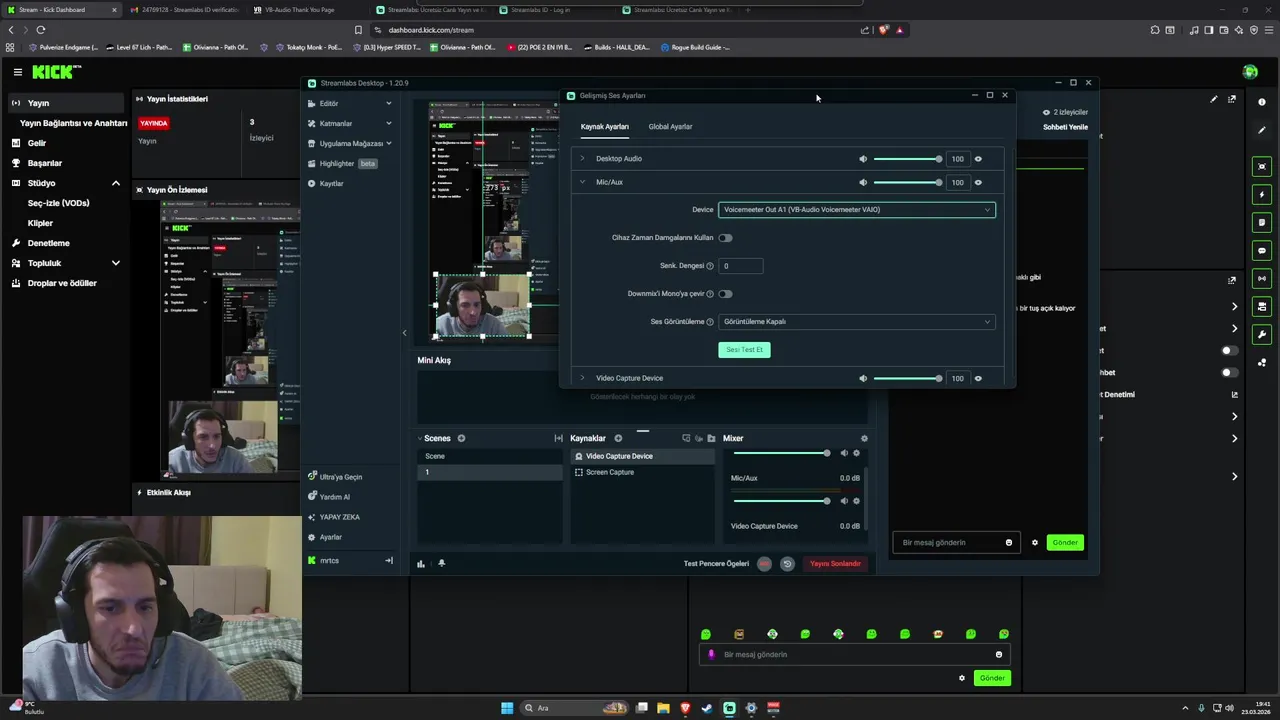Click the Senk. Dengesi input field
This screenshot has height=720, width=1280.
tap(741, 266)
